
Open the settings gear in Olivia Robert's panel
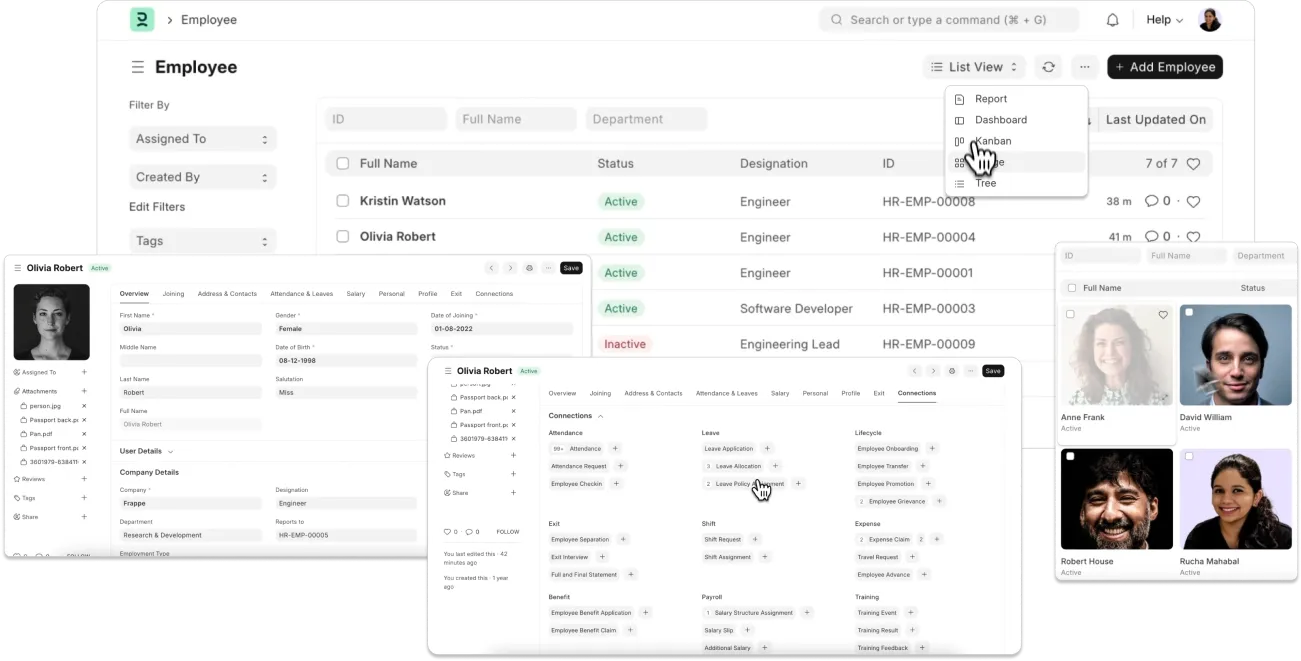[529, 268]
